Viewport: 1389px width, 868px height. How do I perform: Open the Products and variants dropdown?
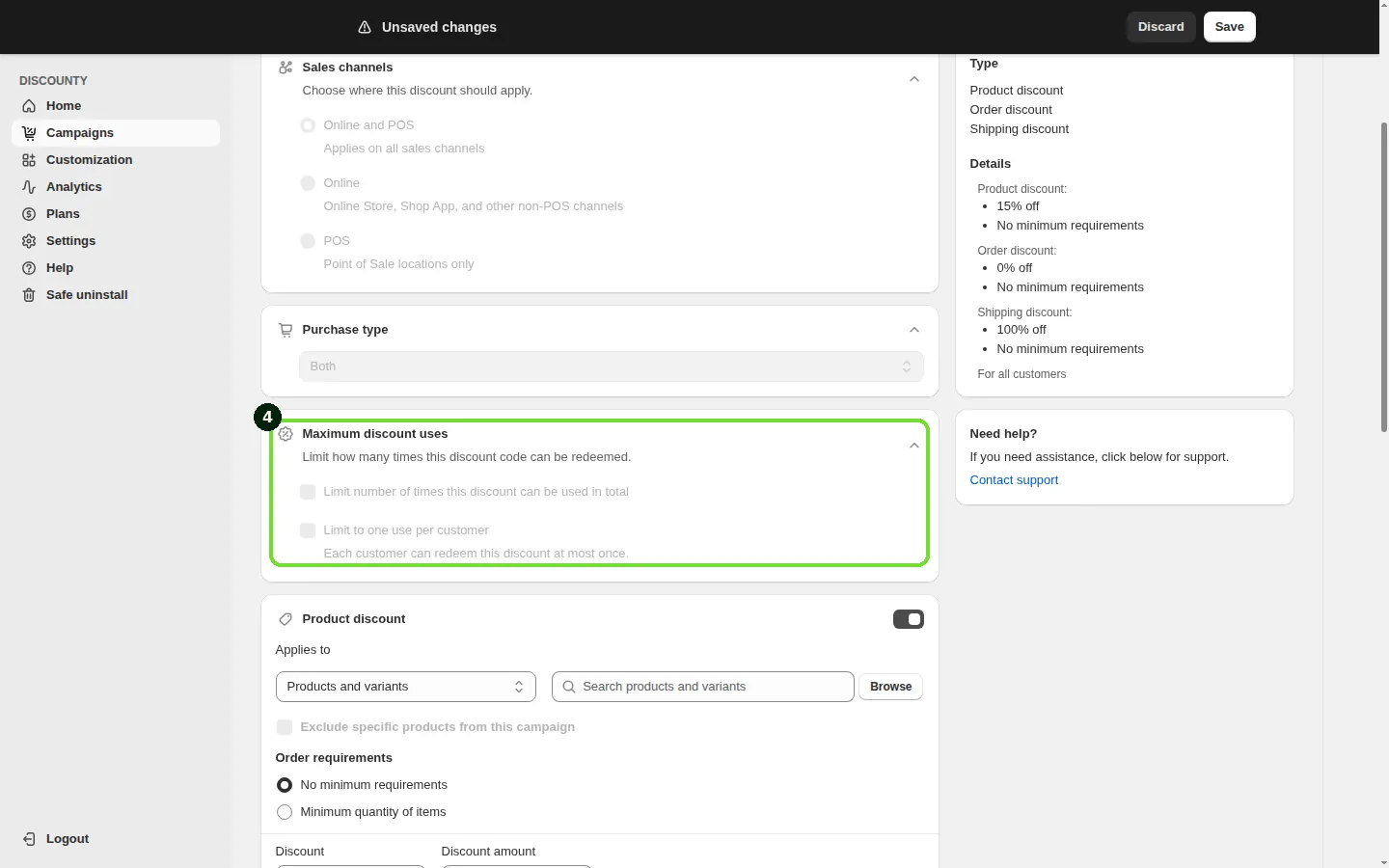[406, 687]
